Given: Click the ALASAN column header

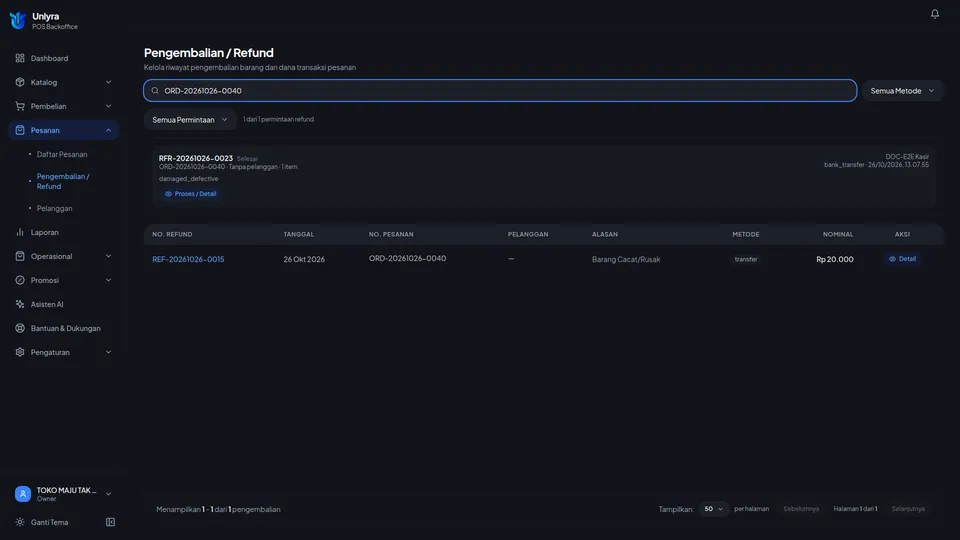Looking at the screenshot, I should [605, 234].
